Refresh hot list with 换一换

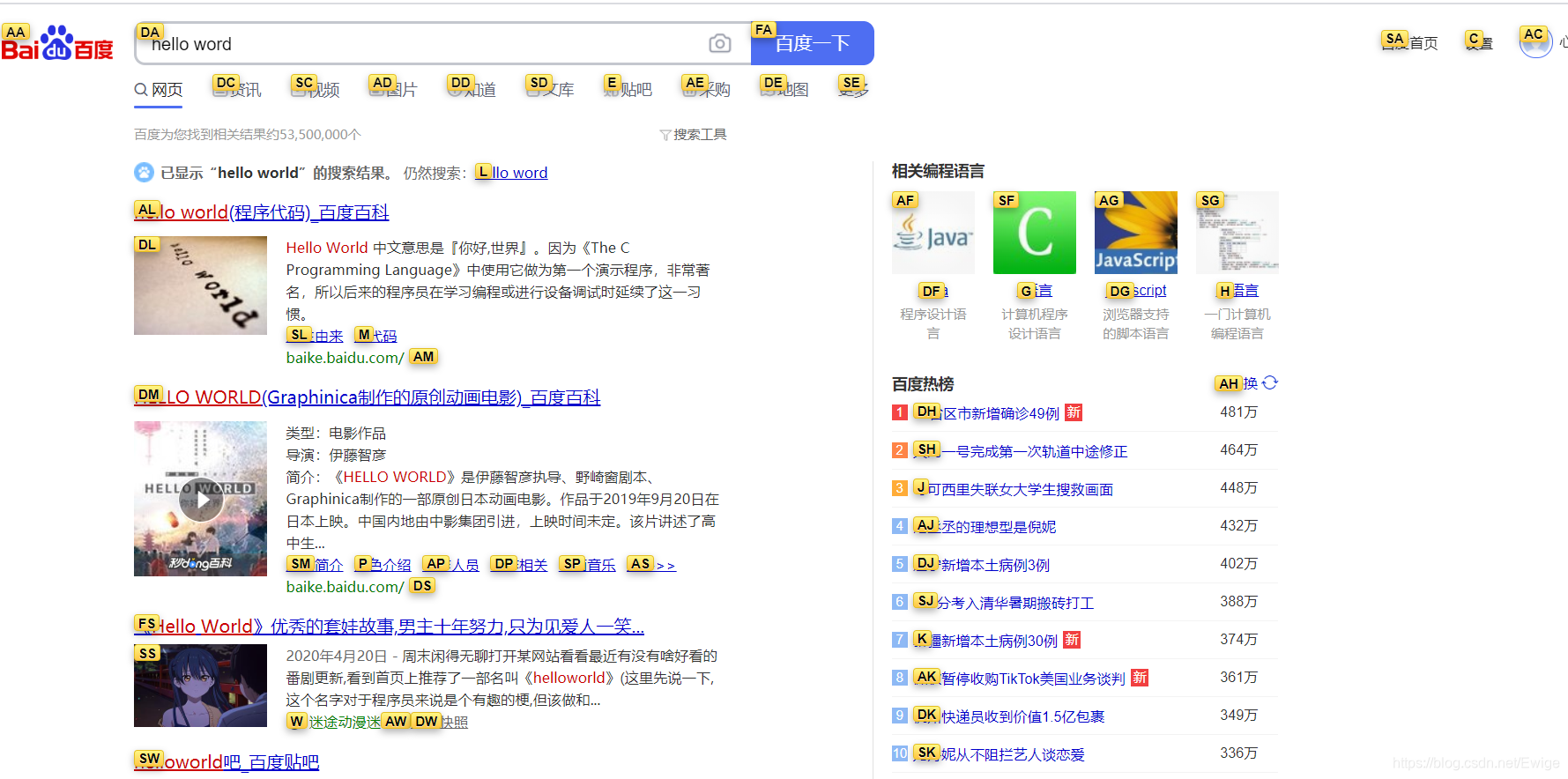1247,383
